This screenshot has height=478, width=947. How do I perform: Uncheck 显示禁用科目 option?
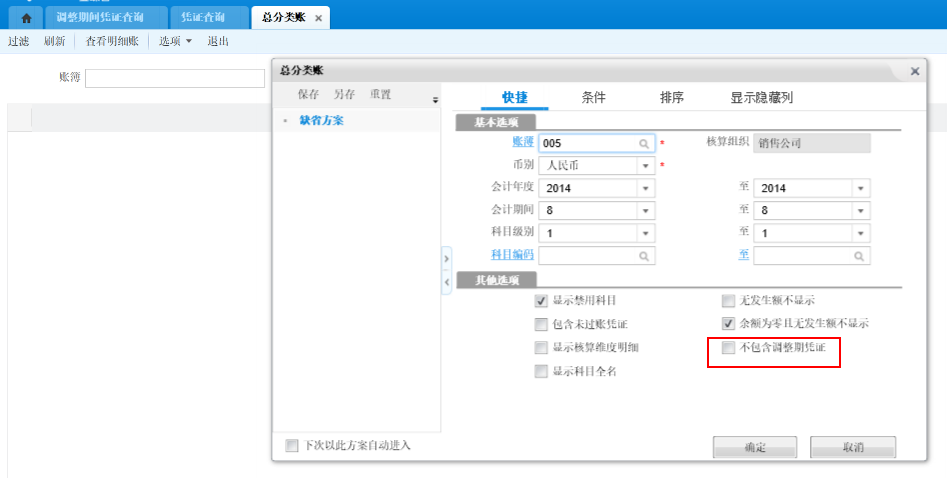tap(542, 301)
